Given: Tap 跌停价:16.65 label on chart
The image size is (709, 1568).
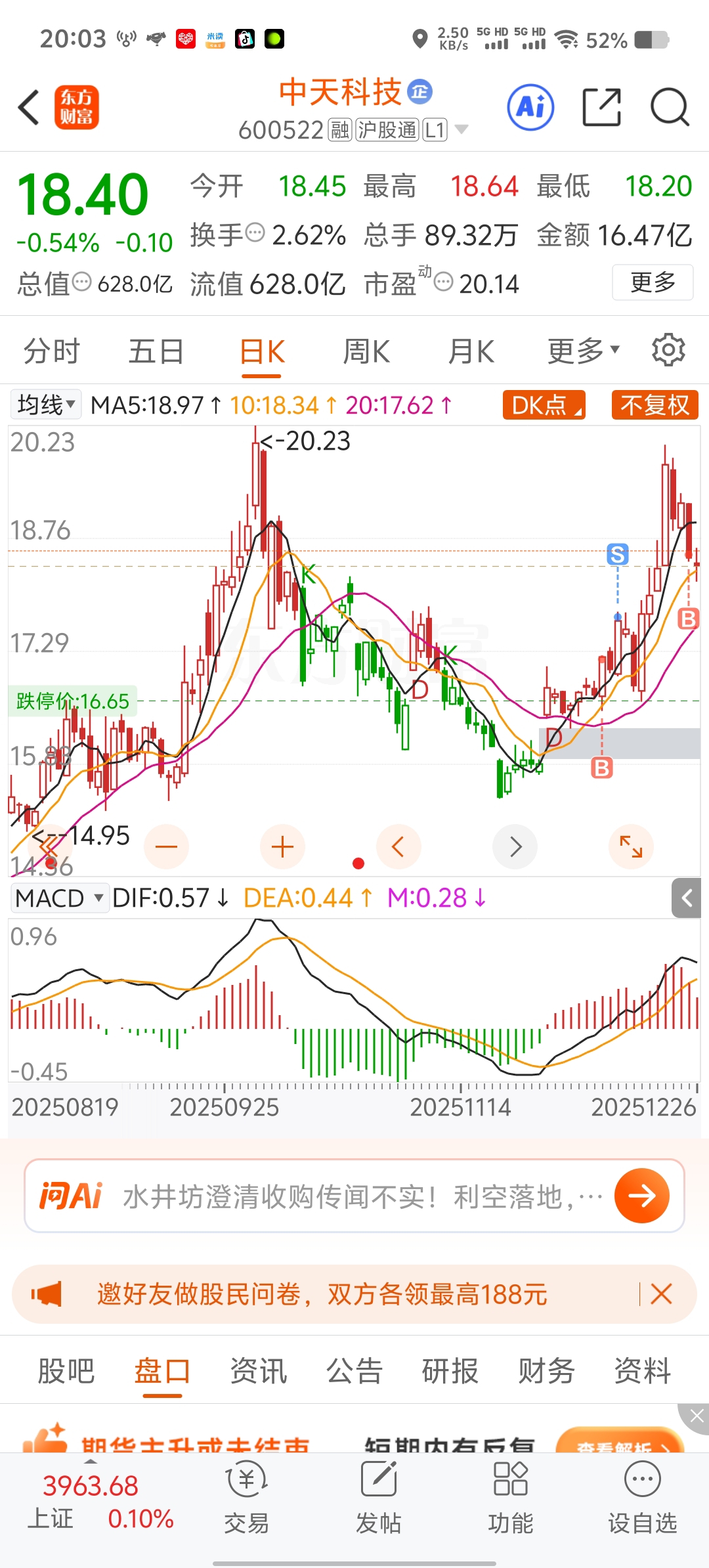Looking at the screenshot, I should coord(73,701).
